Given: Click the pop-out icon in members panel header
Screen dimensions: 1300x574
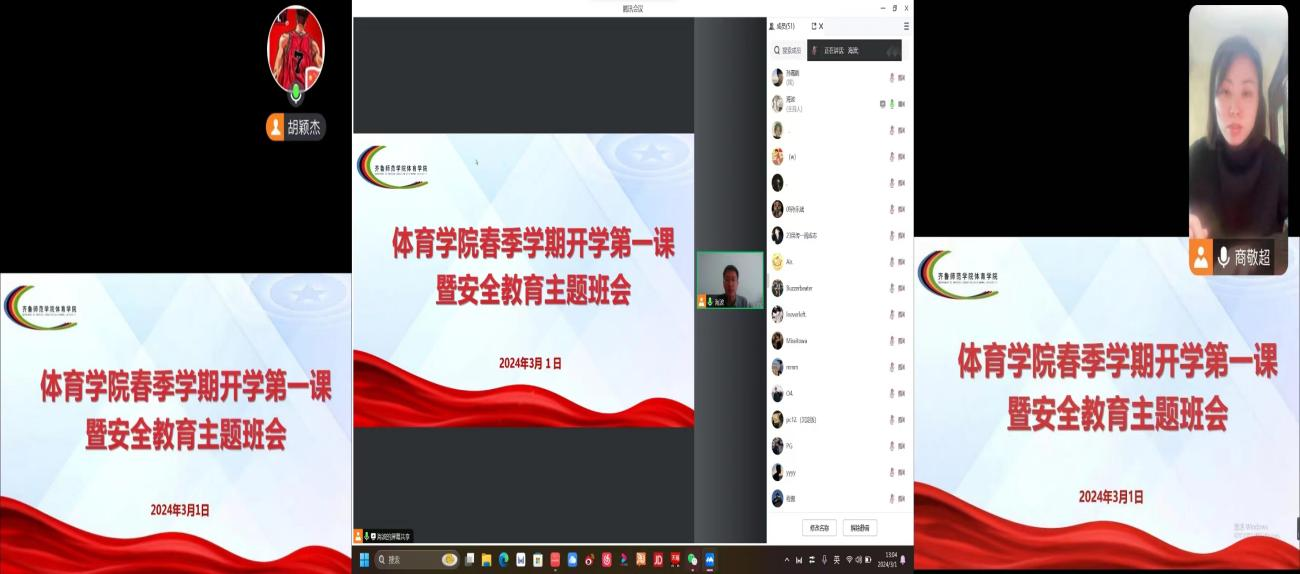Looking at the screenshot, I should pos(814,26).
